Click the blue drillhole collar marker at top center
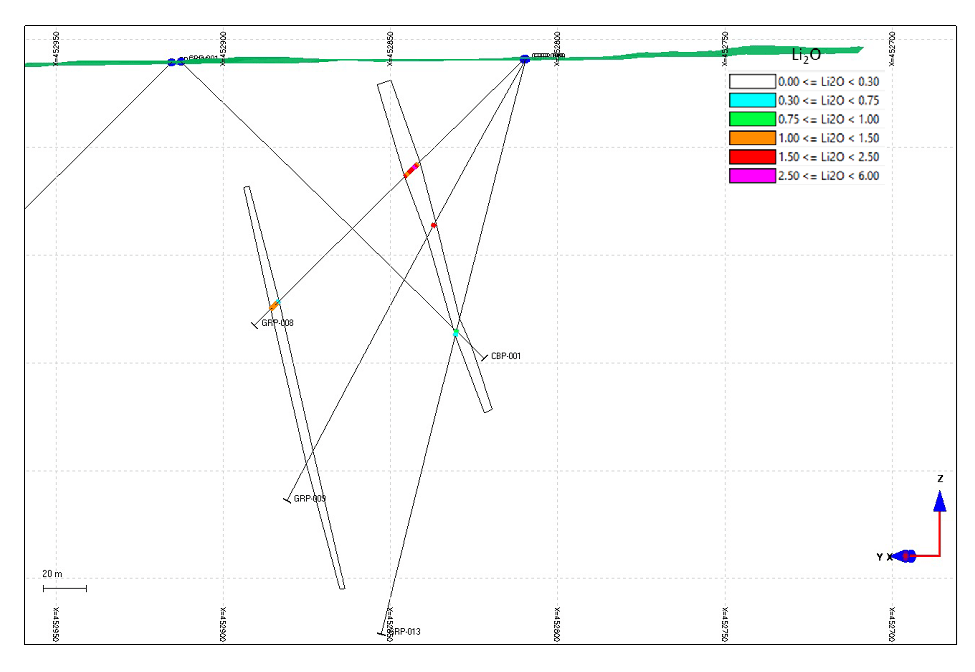The image size is (975, 672). click(525, 59)
